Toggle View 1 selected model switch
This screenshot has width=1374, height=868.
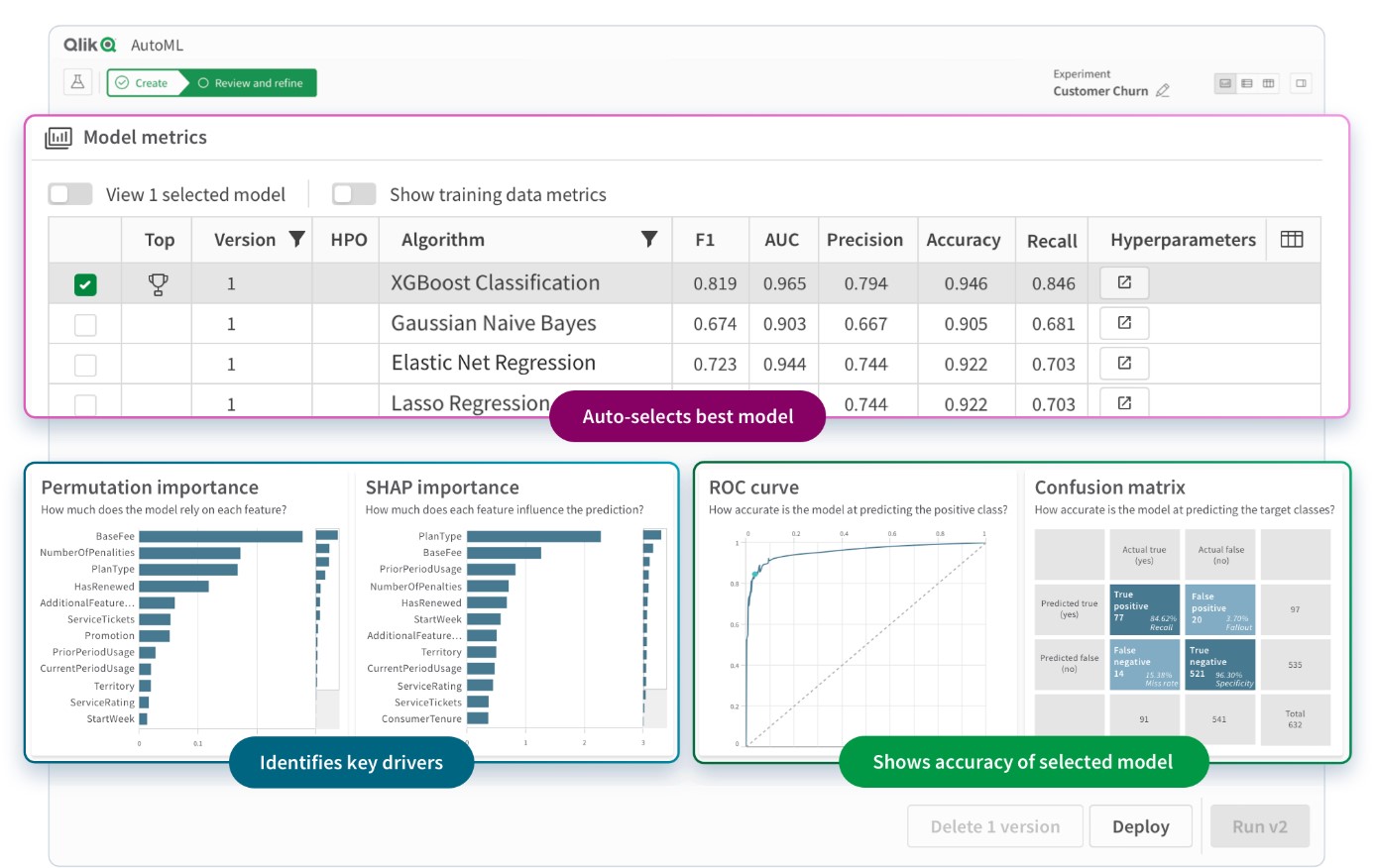[x=70, y=194]
